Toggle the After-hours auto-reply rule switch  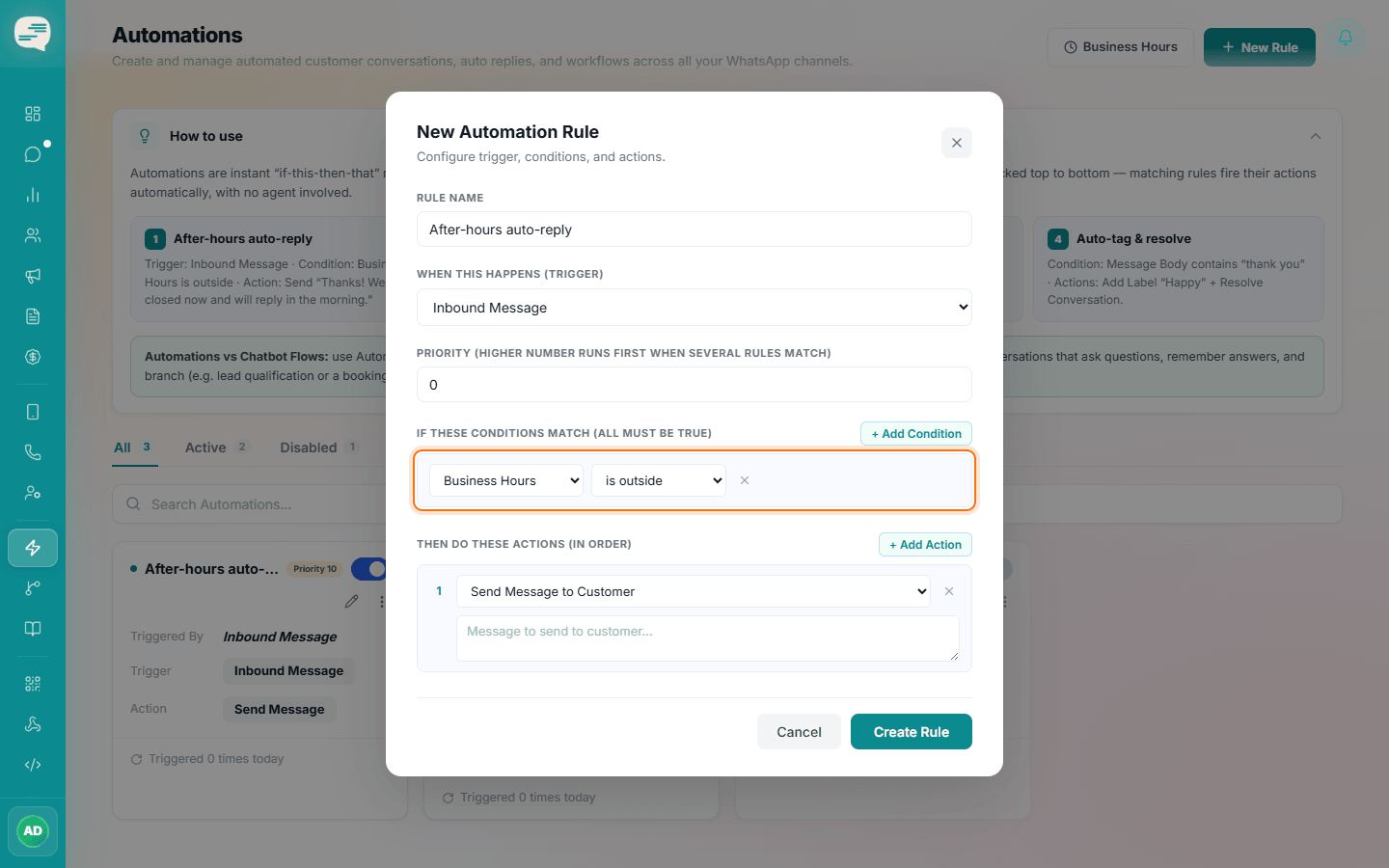pyautogui.click(x=369, y=569)
